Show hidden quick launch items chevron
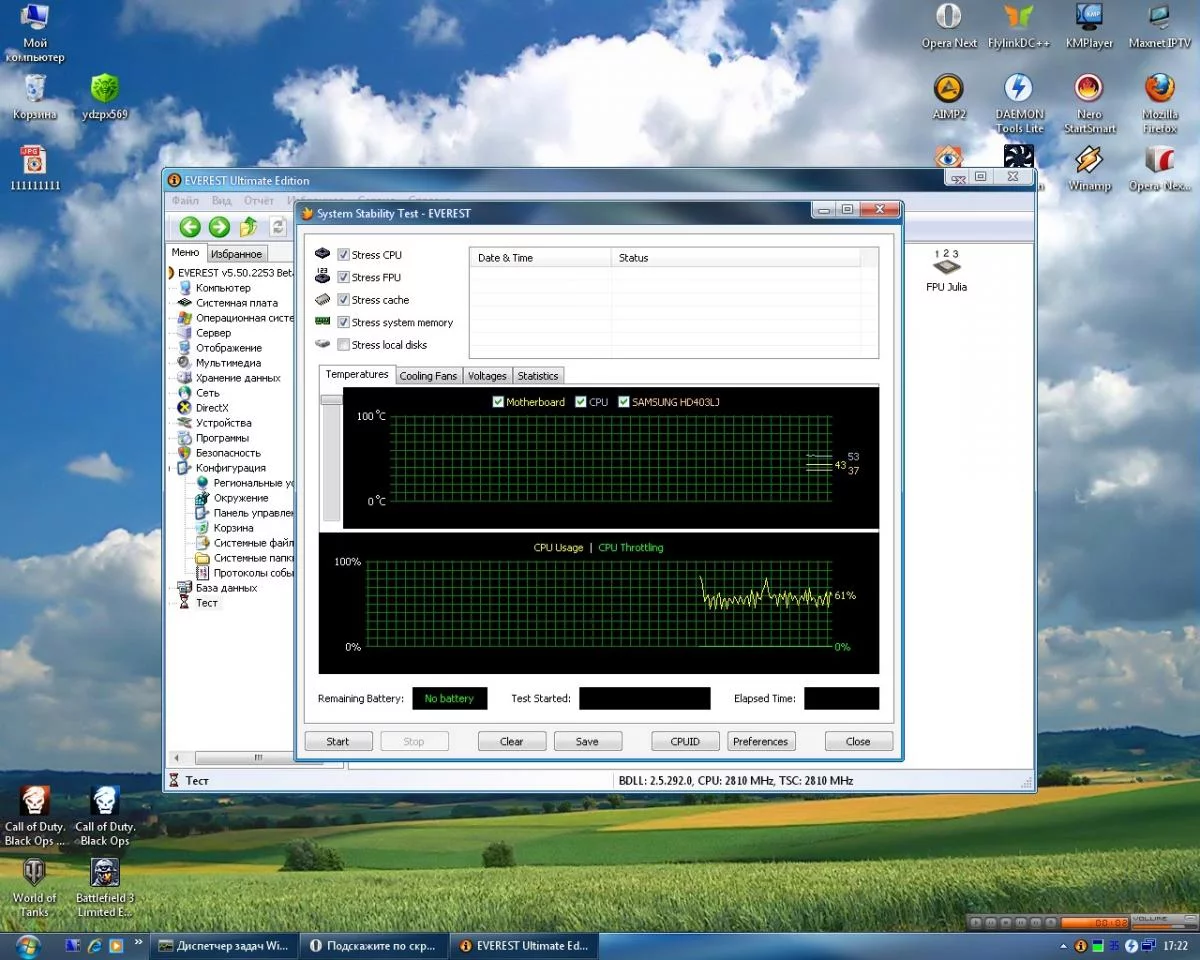1200x960 pixels. [x=138, y=942]
